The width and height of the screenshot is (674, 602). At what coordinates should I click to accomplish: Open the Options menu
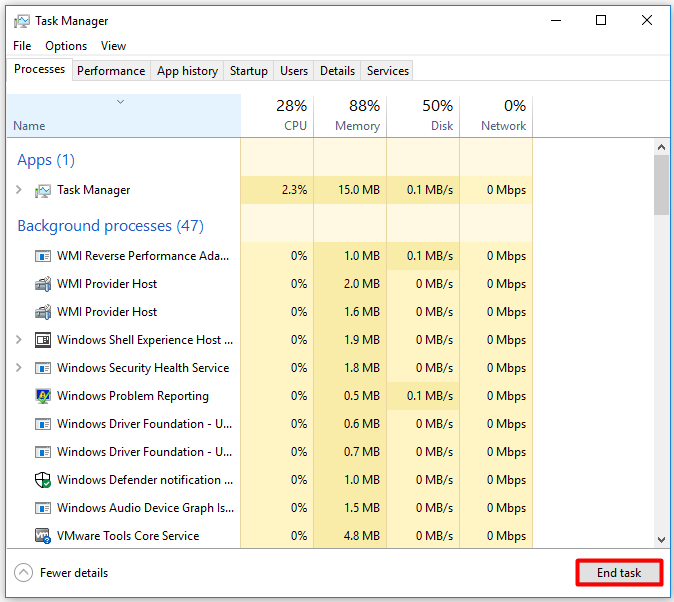pos(66,46)
